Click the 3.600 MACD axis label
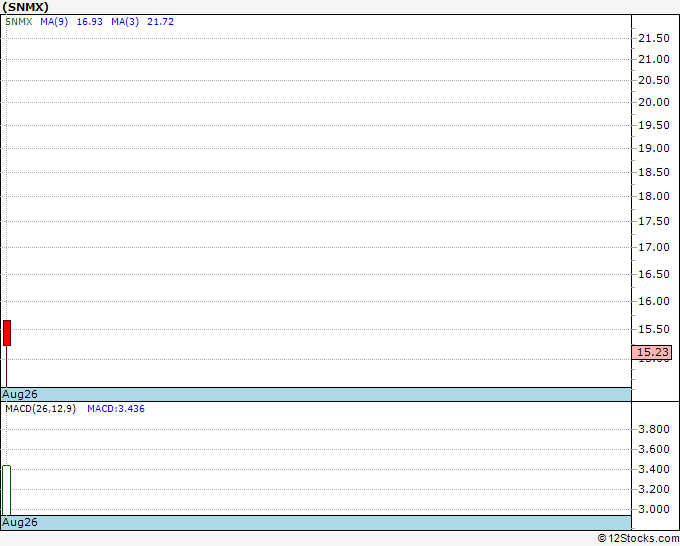 654,449
